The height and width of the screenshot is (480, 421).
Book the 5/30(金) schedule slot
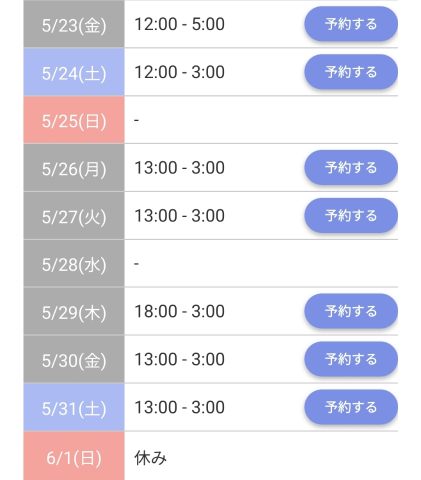(x=351, y=359)
